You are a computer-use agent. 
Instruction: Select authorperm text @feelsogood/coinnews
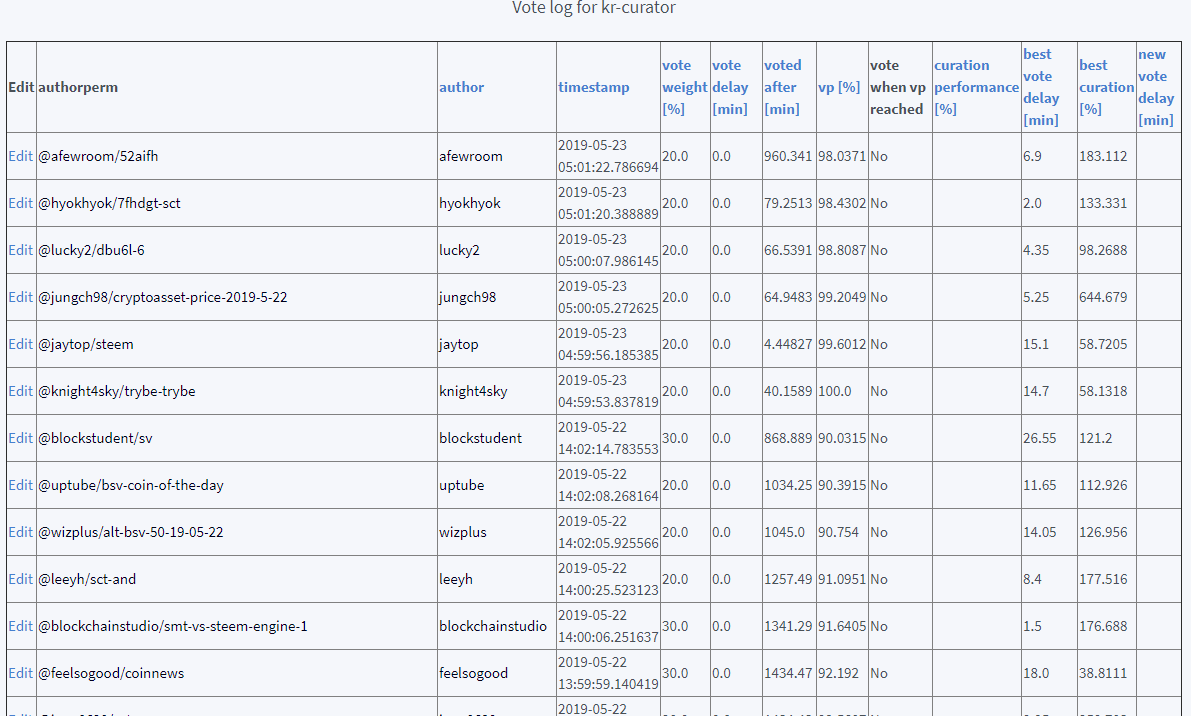(x=111, y=674)
